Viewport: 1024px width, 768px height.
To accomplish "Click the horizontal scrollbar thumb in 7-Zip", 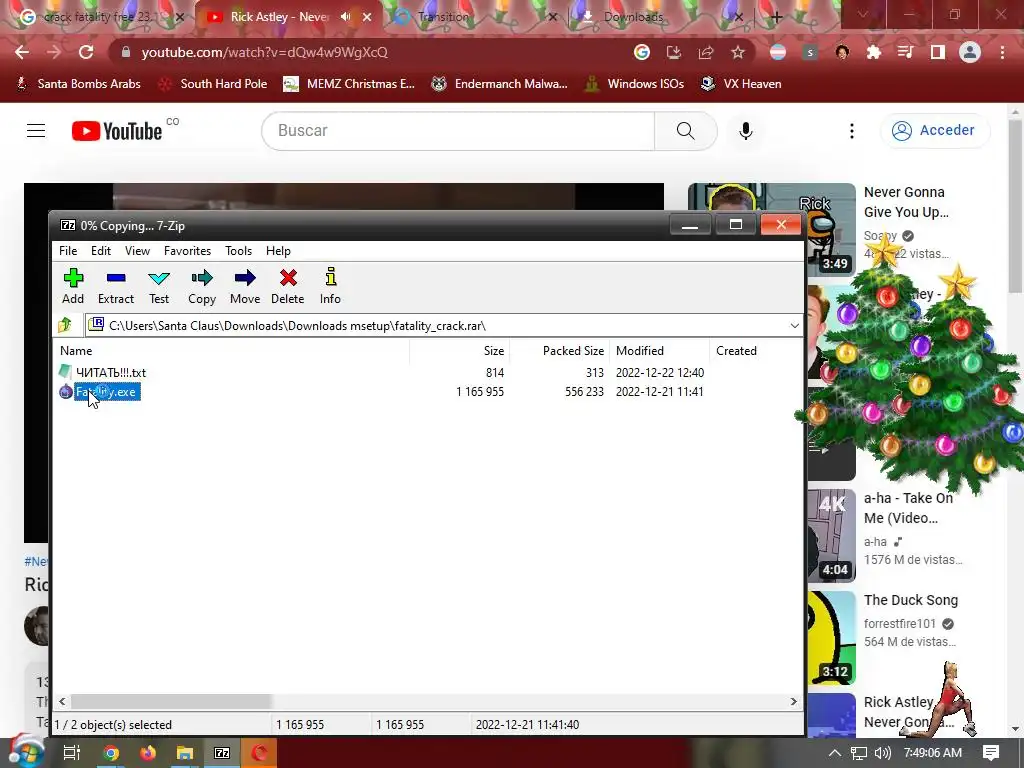I will coord(170,701).
